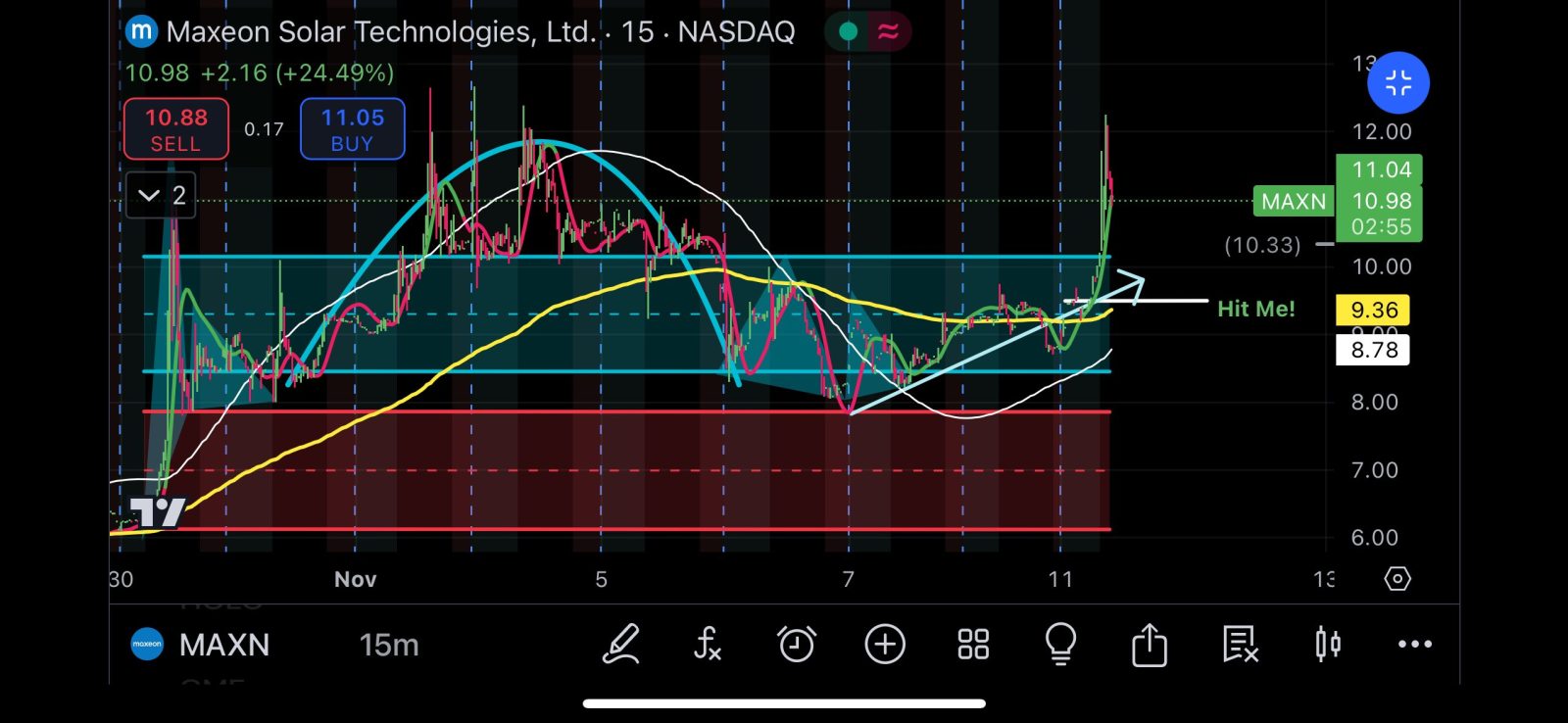The height and width of the screenshot is (723, 1568).
Task: Open MAXN symbol search in bottom bar
Action: tap(224, 645)
